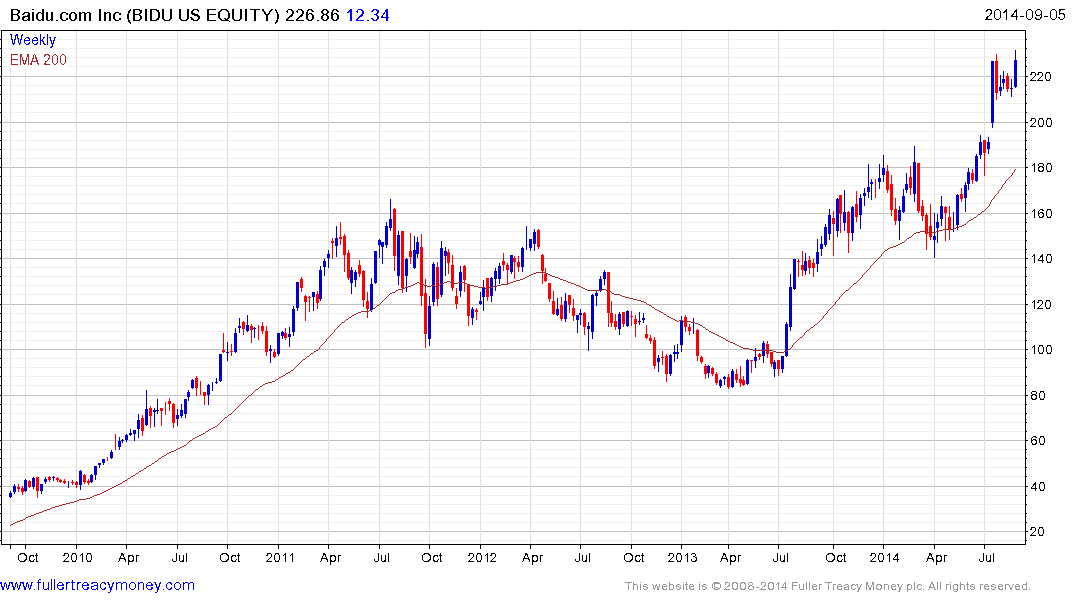This screenshot has height=600, width=1075.
Task: Click the EMA 200 legend label
Action: point(38,60)
